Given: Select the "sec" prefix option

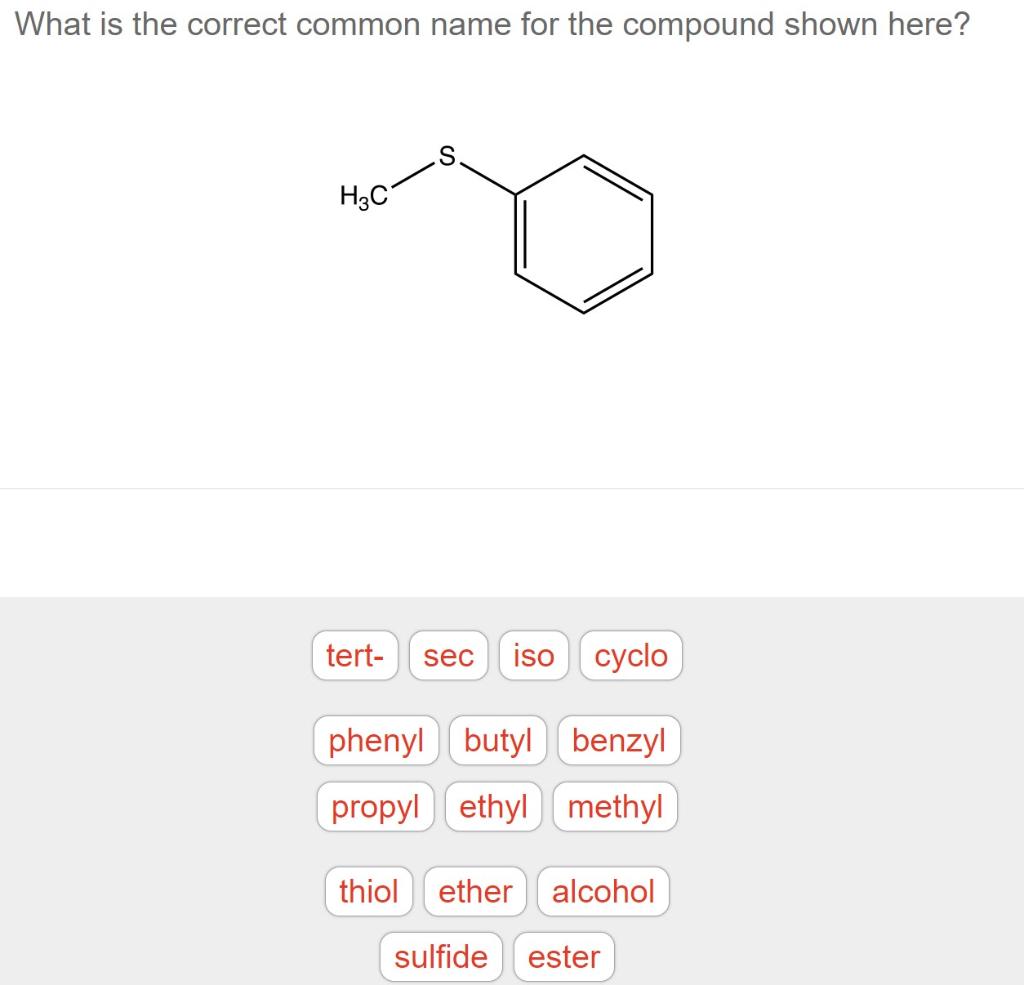Looking at the screenshot, I should 447,656.
